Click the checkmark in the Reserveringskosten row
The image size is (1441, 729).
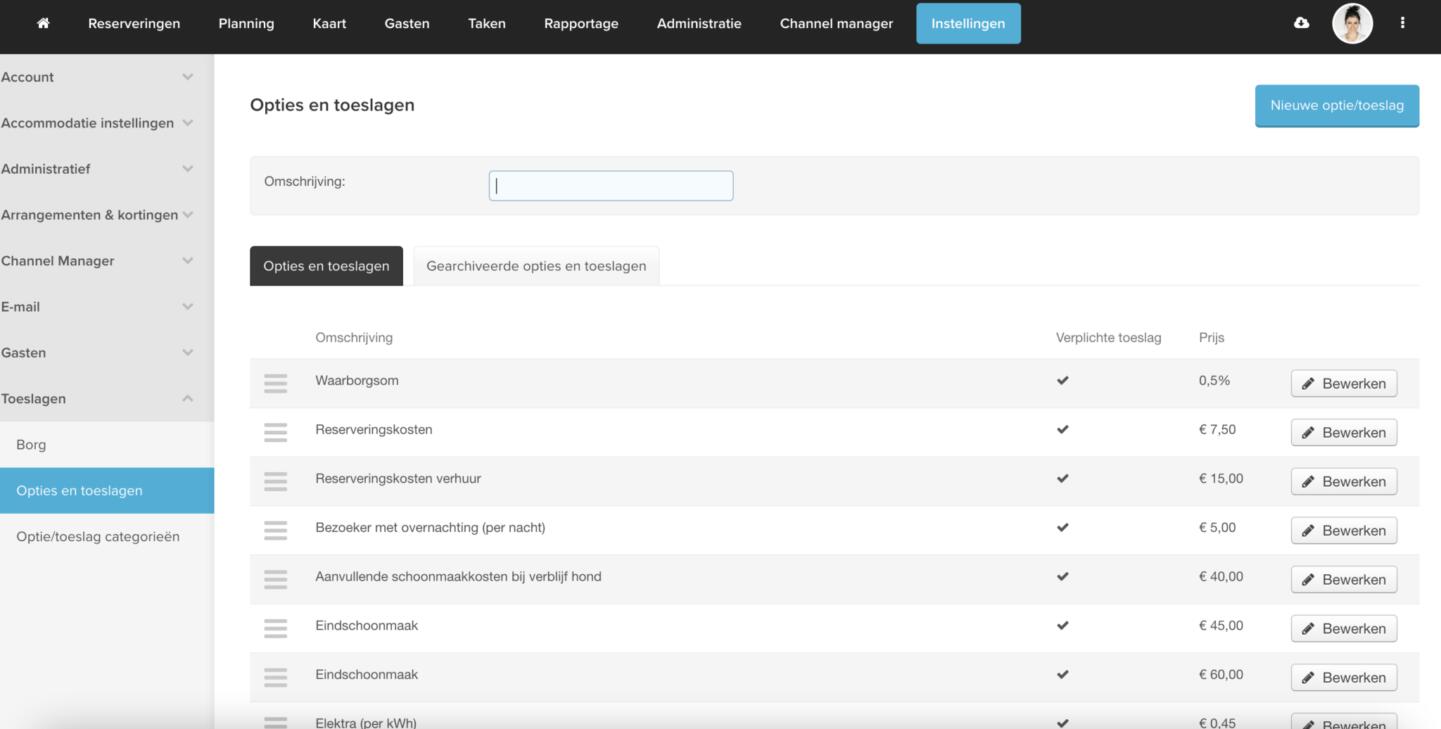click(x=1062, y=430)
